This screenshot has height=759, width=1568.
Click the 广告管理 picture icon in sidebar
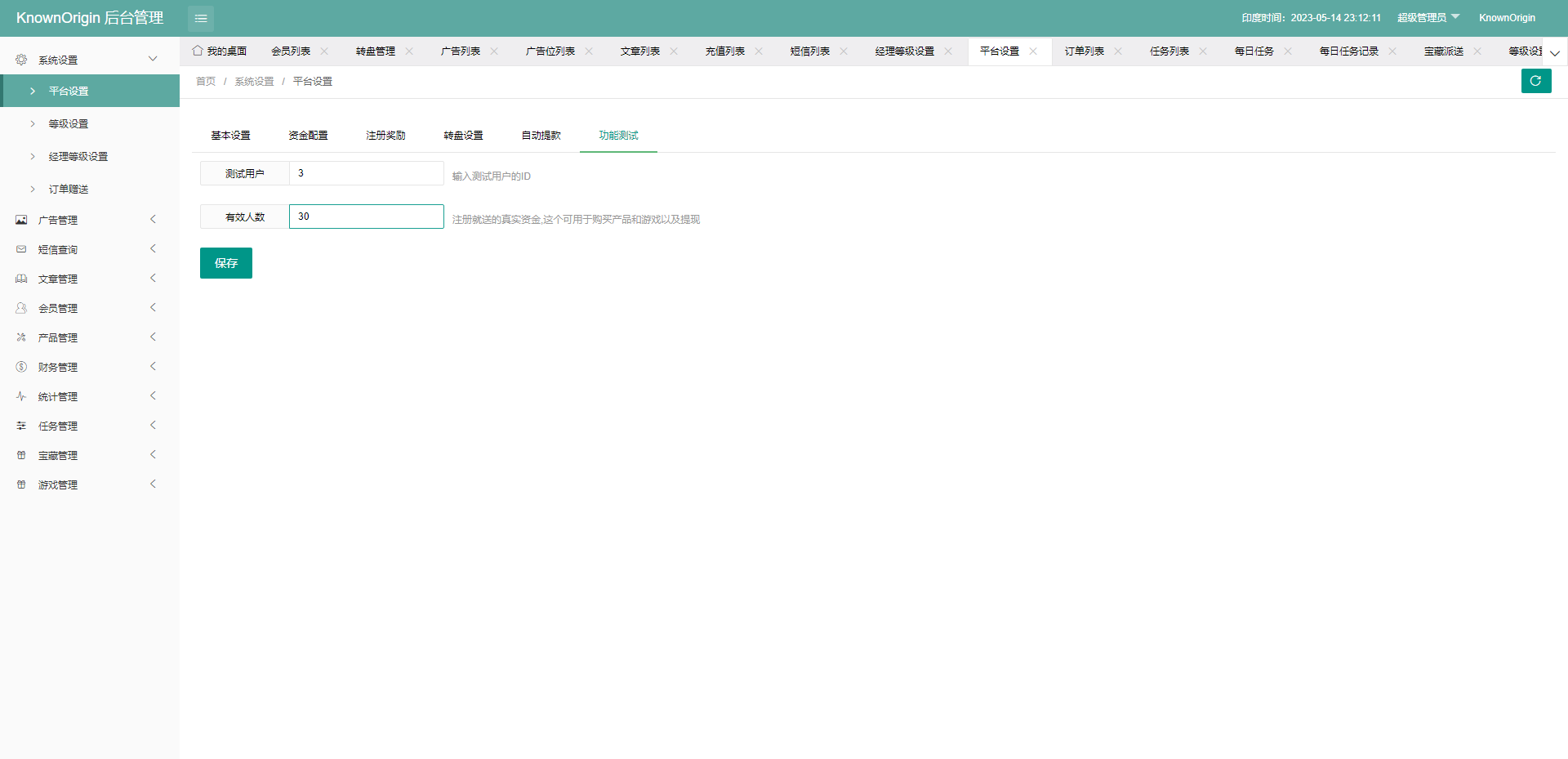coord(21,220)
